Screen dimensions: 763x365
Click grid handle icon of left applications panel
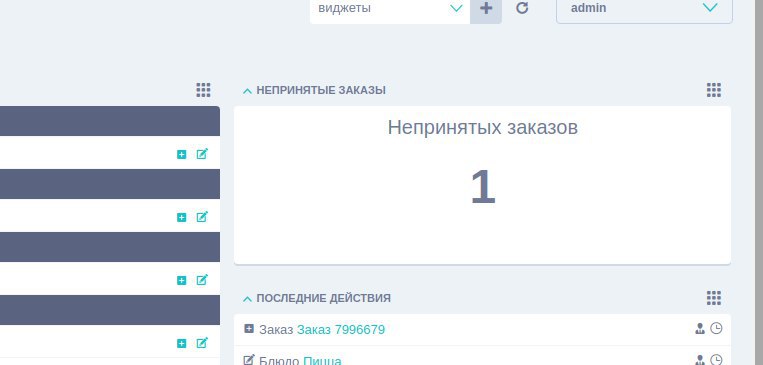click(203, 90)
